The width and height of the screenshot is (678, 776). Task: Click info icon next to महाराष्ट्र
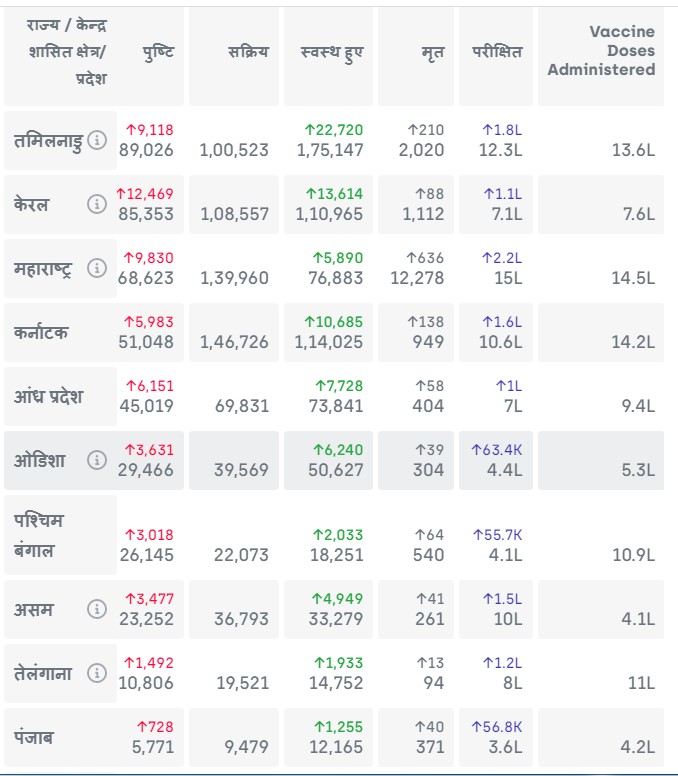pyautogui.click(x=97, y=268)
